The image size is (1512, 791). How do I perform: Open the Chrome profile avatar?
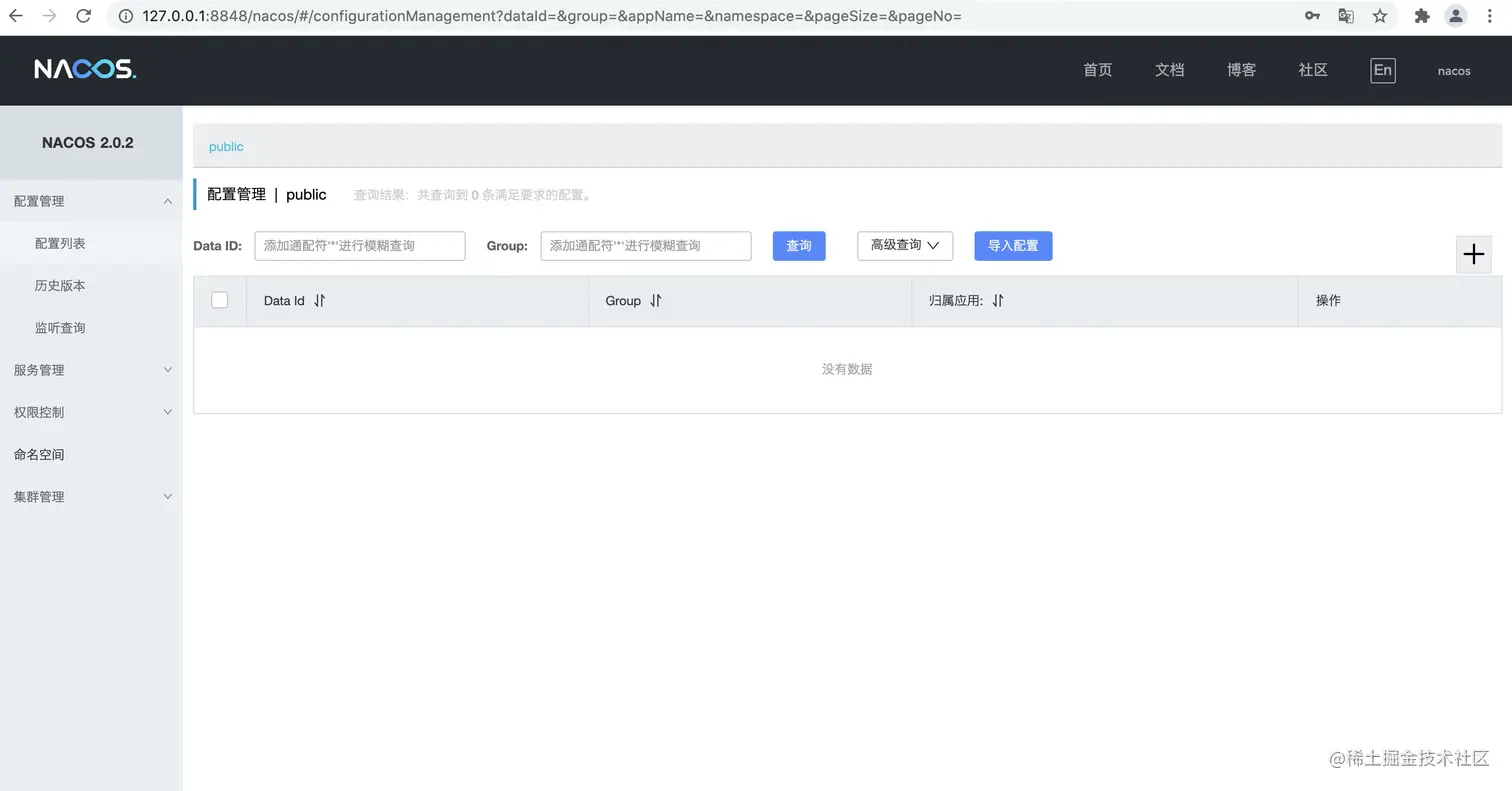pyautogui.click(x=1456, y=16)
